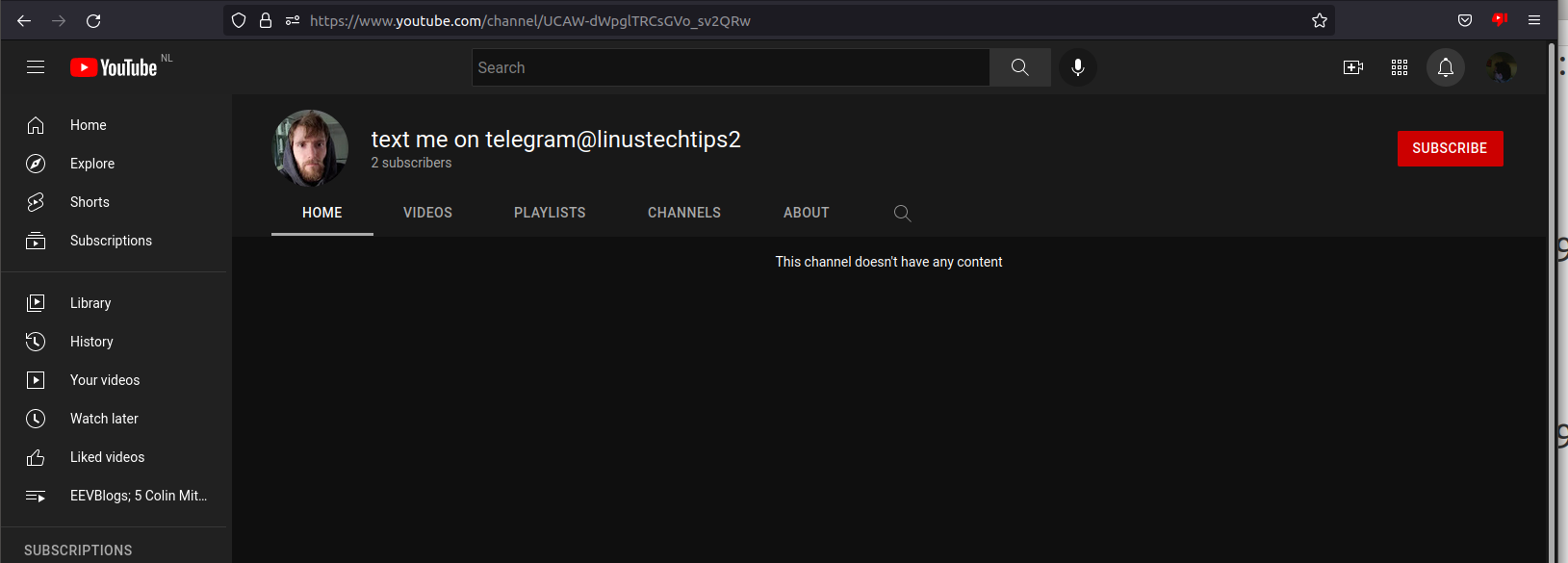1568x563 pixels.
Task: Switch to the VIDEOS tab
Action: 427,213
